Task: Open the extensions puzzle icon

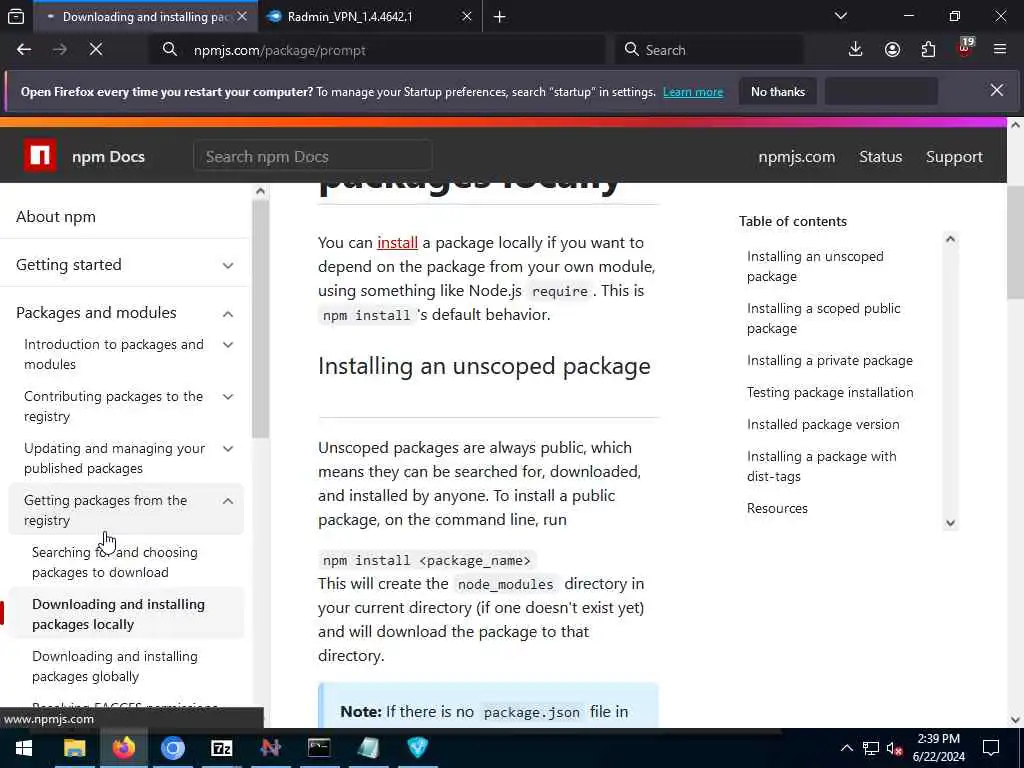Action: point(928,50)
